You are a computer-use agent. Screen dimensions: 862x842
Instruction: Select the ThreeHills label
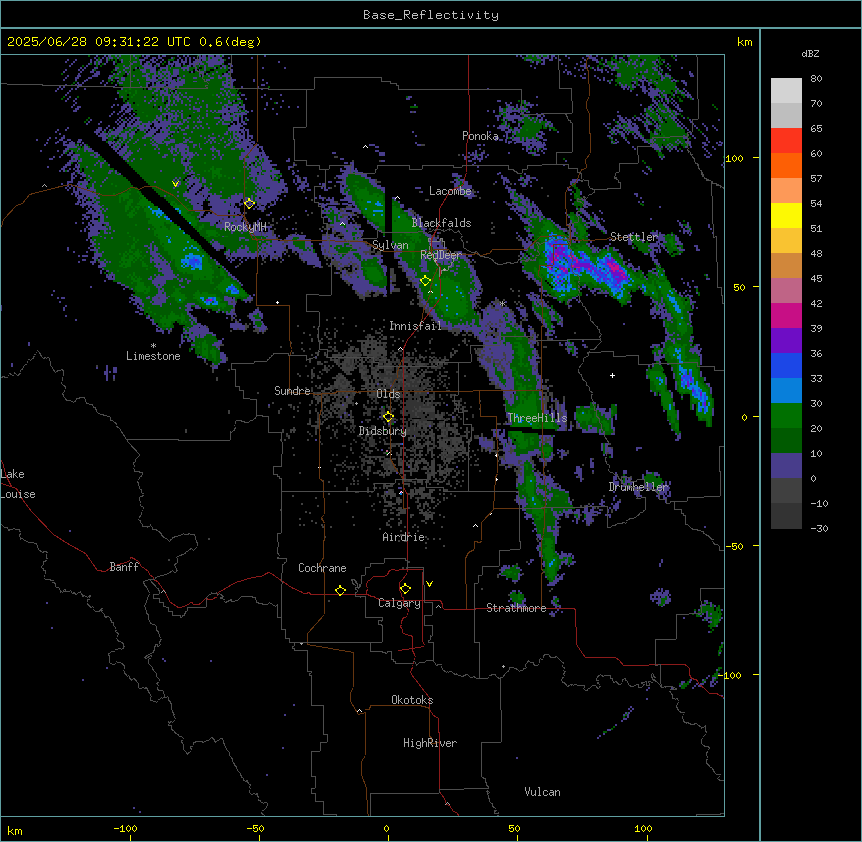pos(537,418)
